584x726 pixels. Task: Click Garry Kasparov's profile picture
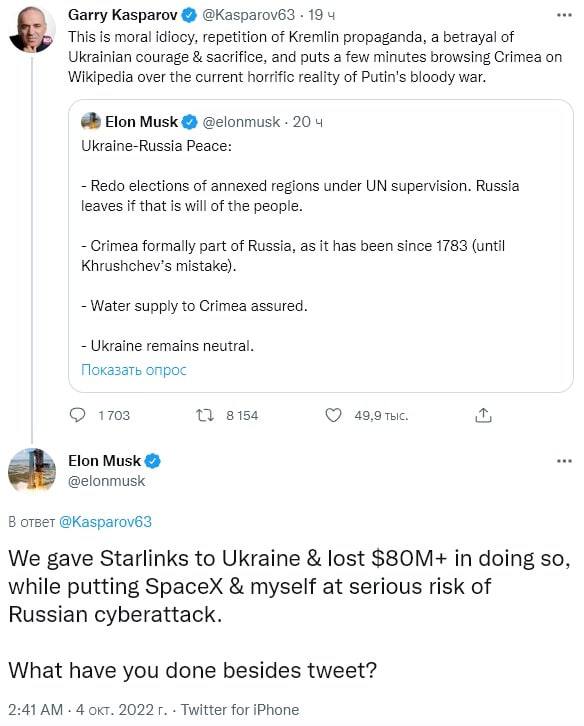[x=32, y=30]
